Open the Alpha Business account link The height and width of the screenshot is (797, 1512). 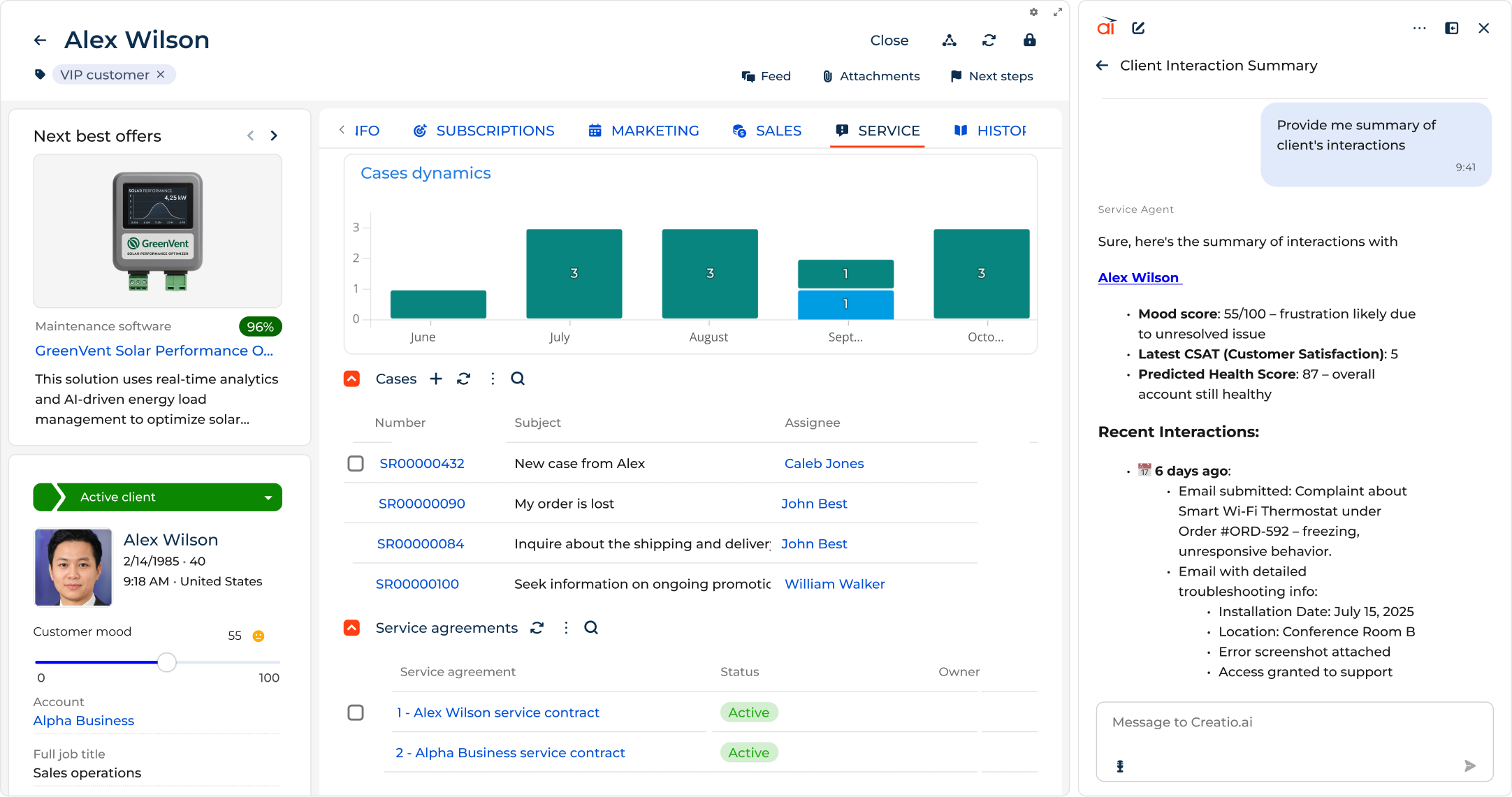point(83,720)
